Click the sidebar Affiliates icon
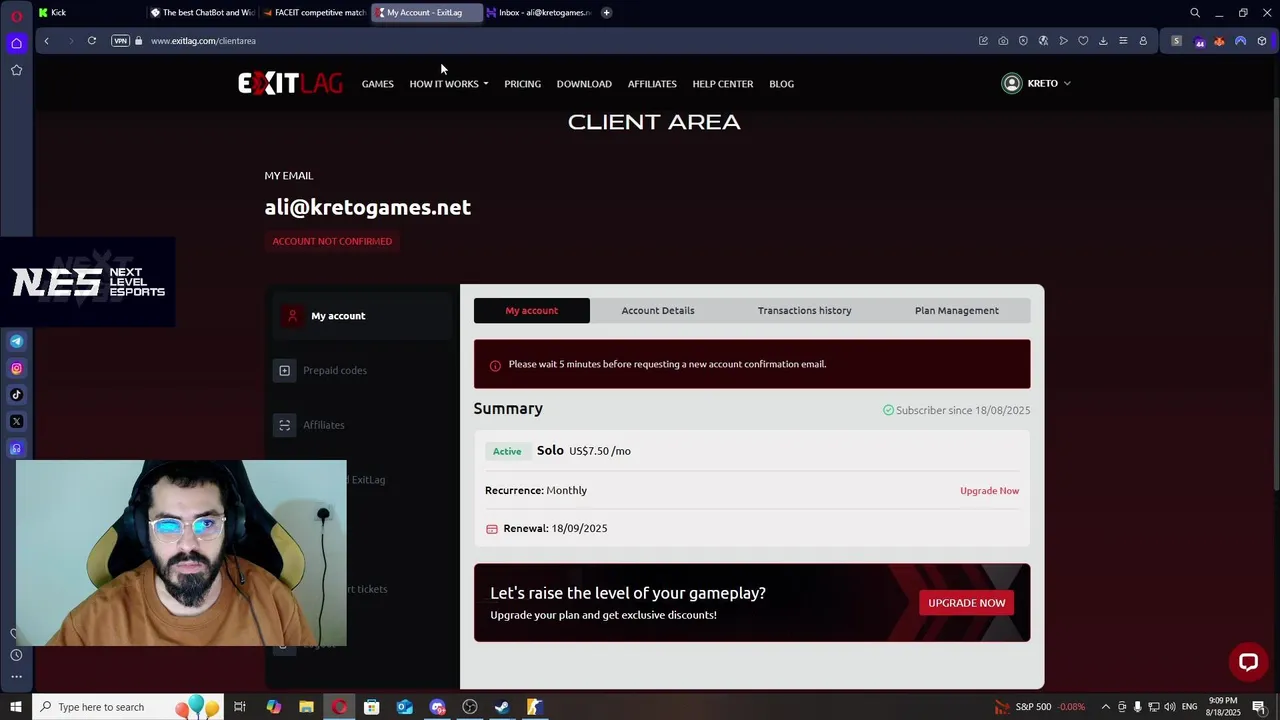The image size is (1280, 720). pos(284,425)
